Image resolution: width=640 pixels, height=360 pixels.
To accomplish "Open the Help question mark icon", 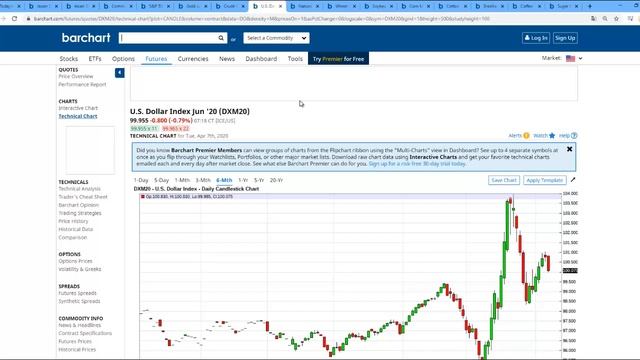I will coord(574,136).
